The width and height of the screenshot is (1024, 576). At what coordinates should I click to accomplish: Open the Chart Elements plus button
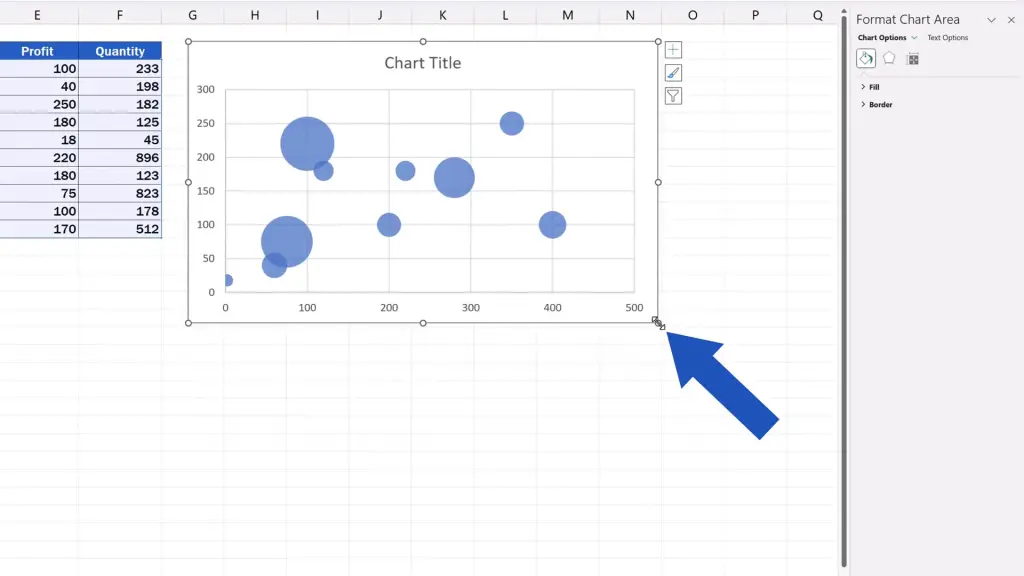[x=673, y=50]
